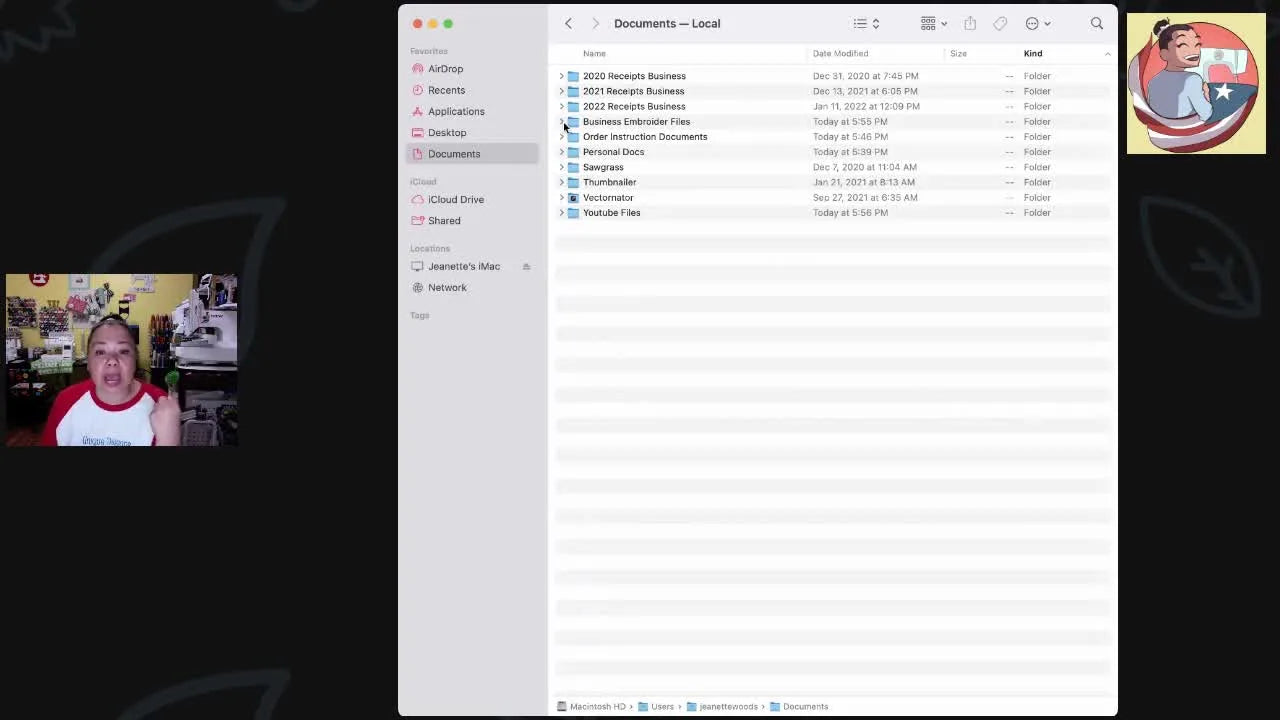Click the Search magnifier icon
The image size is (1280, 720).
[1097, 22]
